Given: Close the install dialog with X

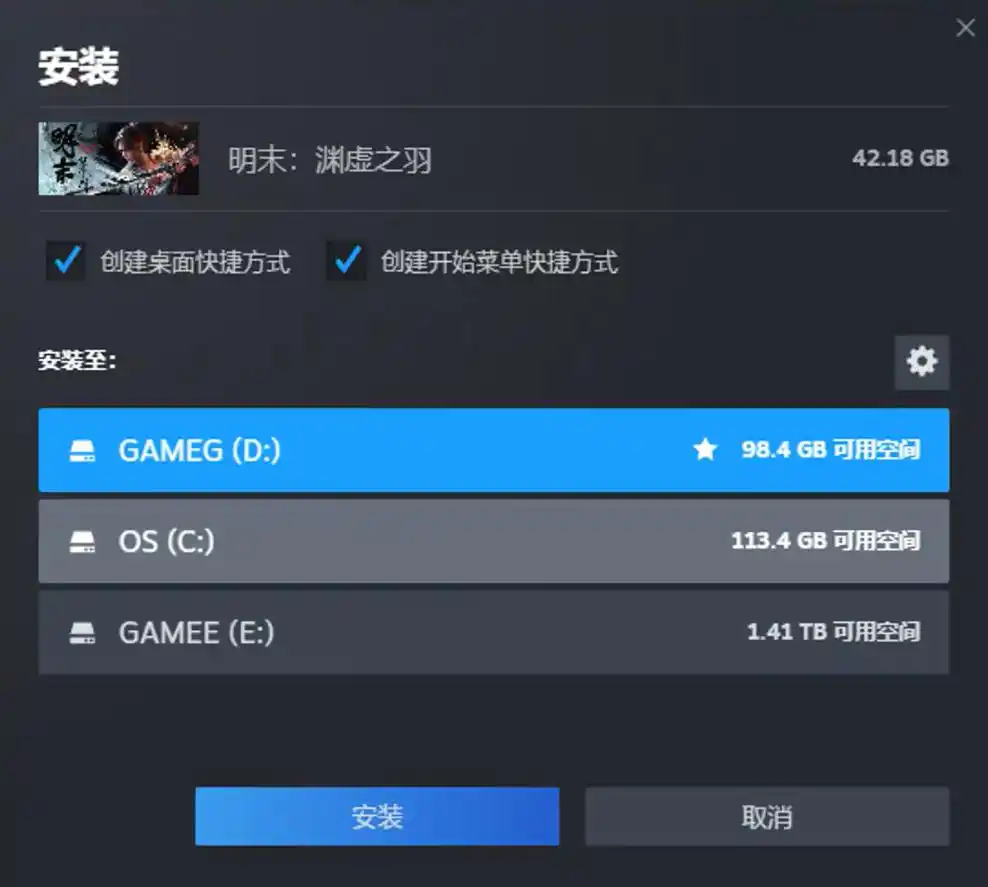Looking at the screenshot, I should 965,28.
